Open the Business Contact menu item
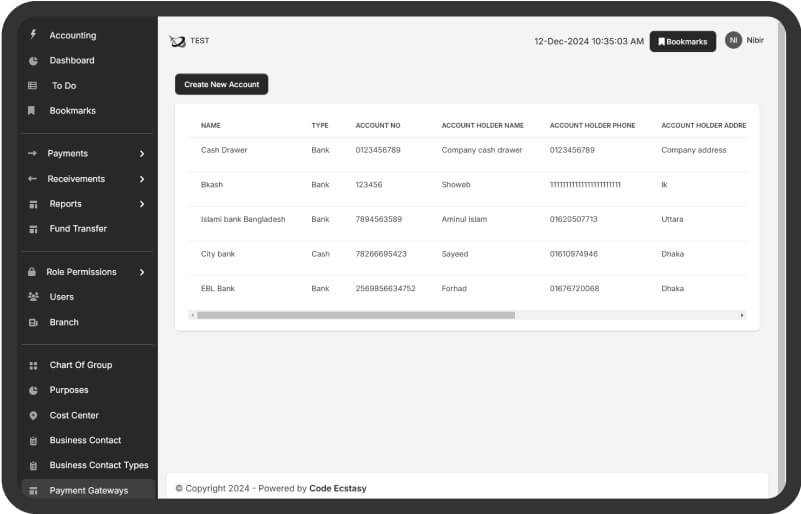801x514 pixels. click(85, 441)
